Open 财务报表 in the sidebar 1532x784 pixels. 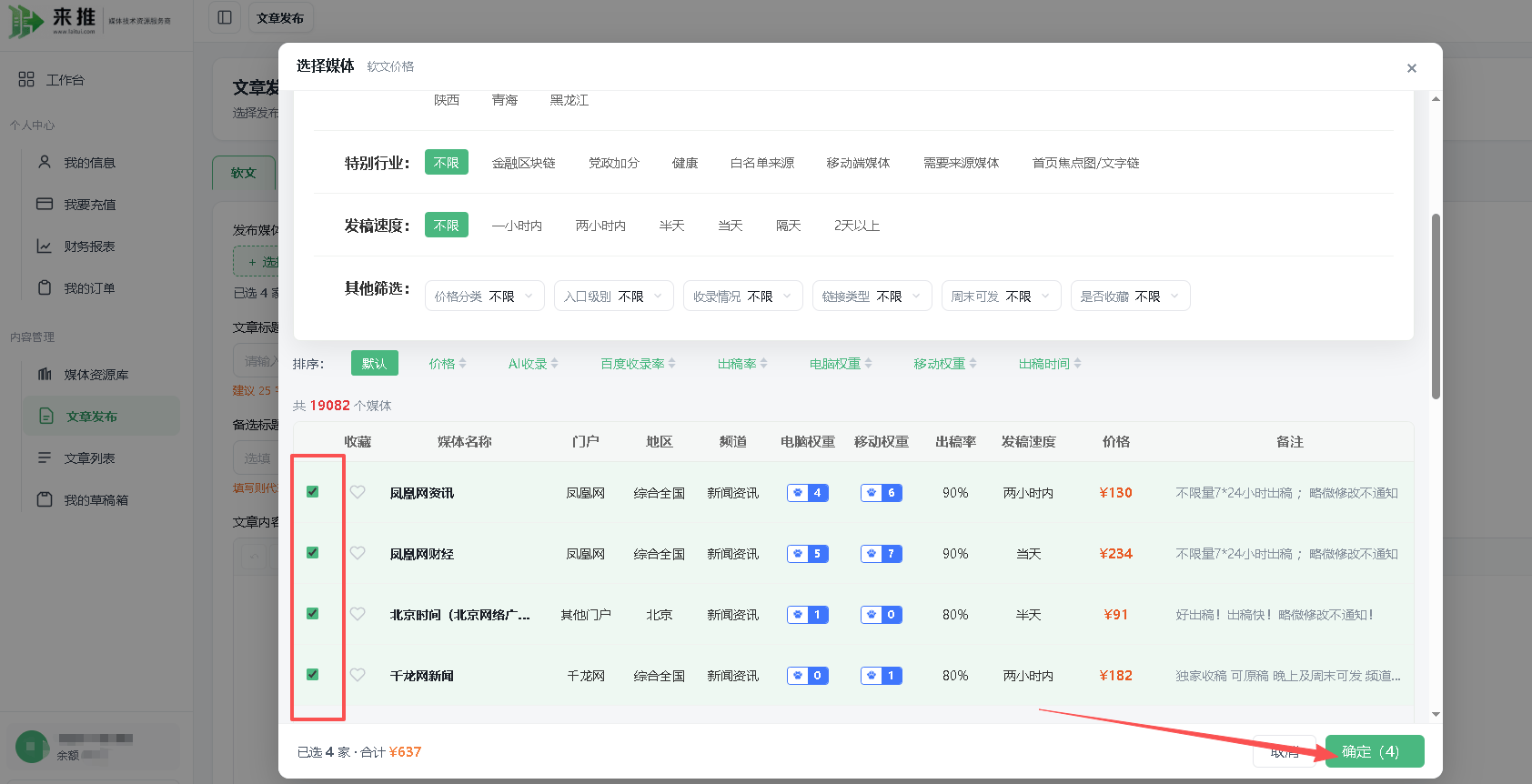click(x=89, y=246)
